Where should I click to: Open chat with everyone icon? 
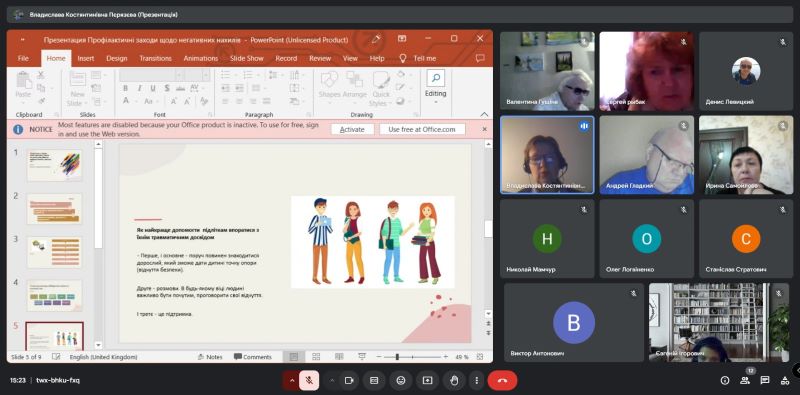pos(765,380)
